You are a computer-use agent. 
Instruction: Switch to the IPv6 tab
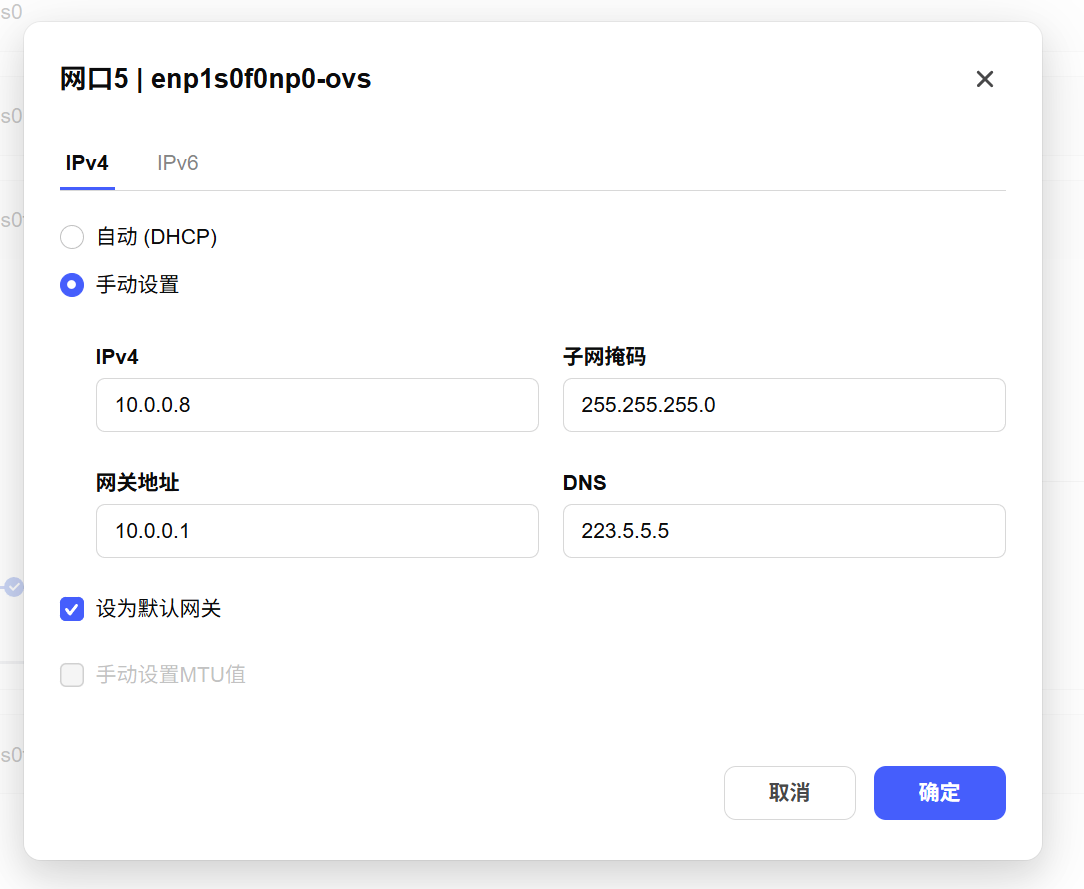coord(178,163)
